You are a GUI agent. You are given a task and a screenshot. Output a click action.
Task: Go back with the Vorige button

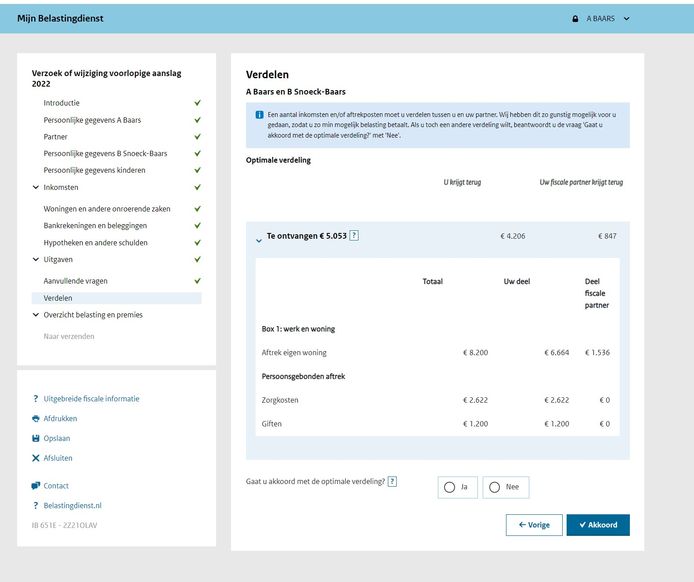(x=533, y=525)
